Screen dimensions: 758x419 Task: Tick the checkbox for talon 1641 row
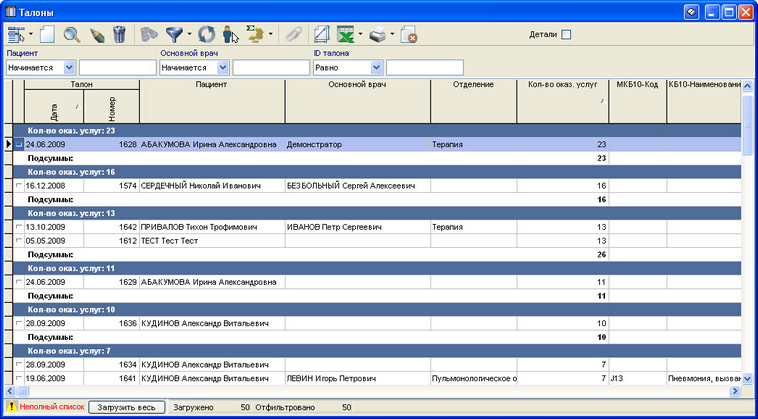tap(19, 378)
